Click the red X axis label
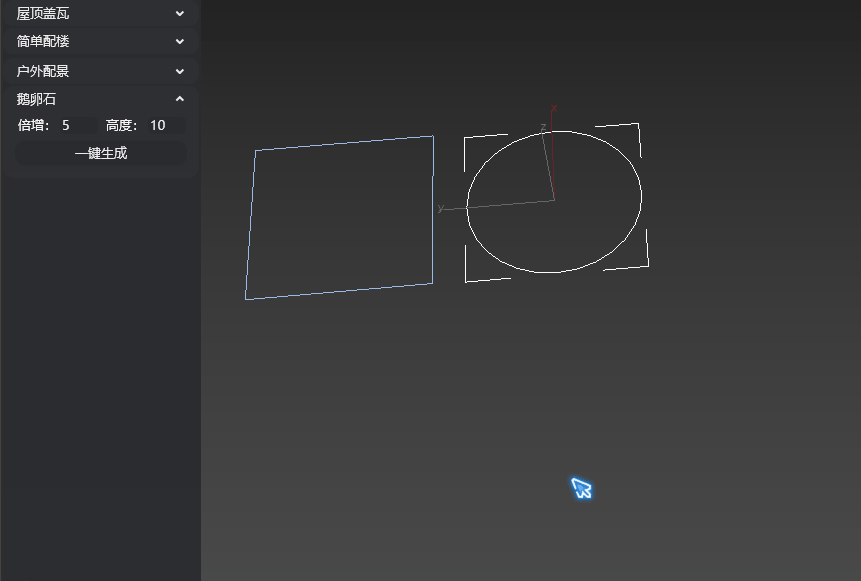861x581 pixels. [x=554, y=108]
